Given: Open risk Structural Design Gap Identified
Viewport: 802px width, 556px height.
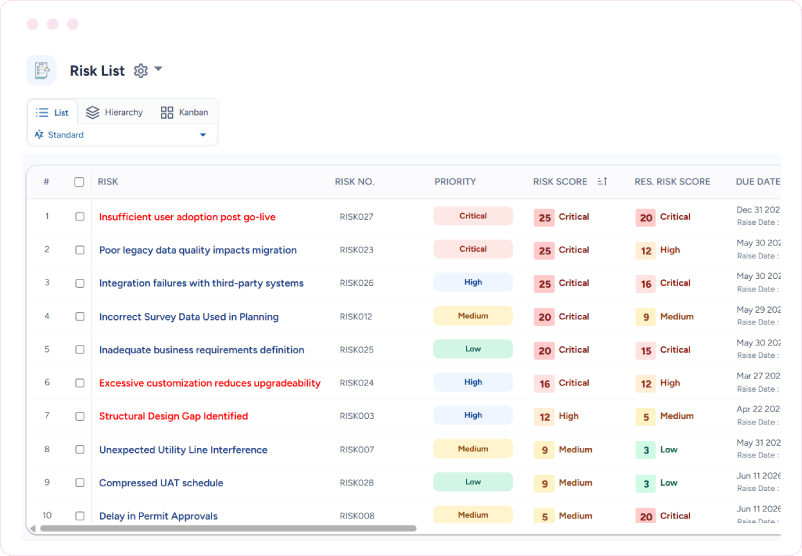Looking at the screenshot, I should coord(173,416).
